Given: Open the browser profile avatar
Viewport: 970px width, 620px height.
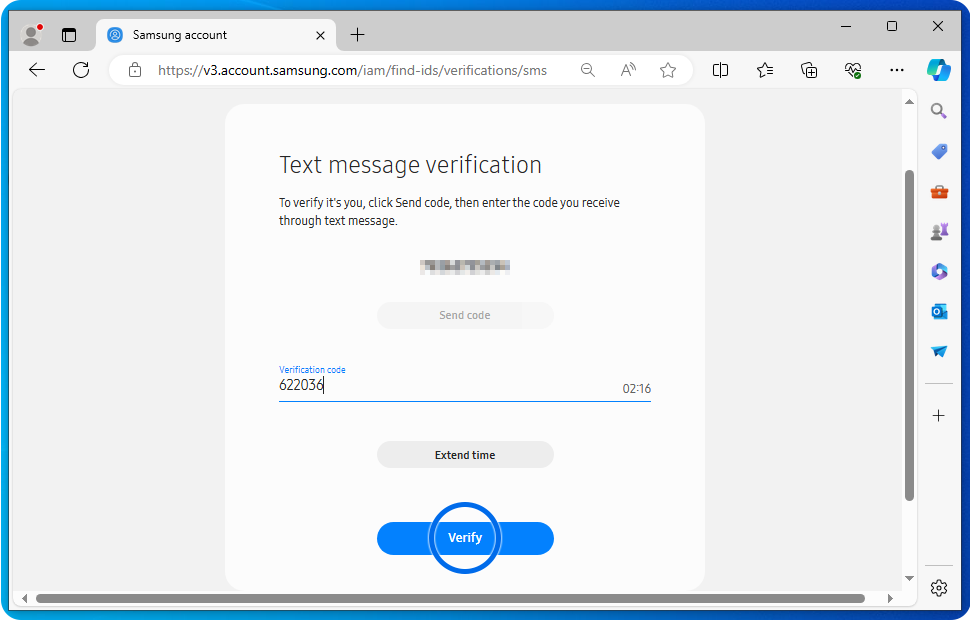Looking at the screenshot, I should click(31, 35).
